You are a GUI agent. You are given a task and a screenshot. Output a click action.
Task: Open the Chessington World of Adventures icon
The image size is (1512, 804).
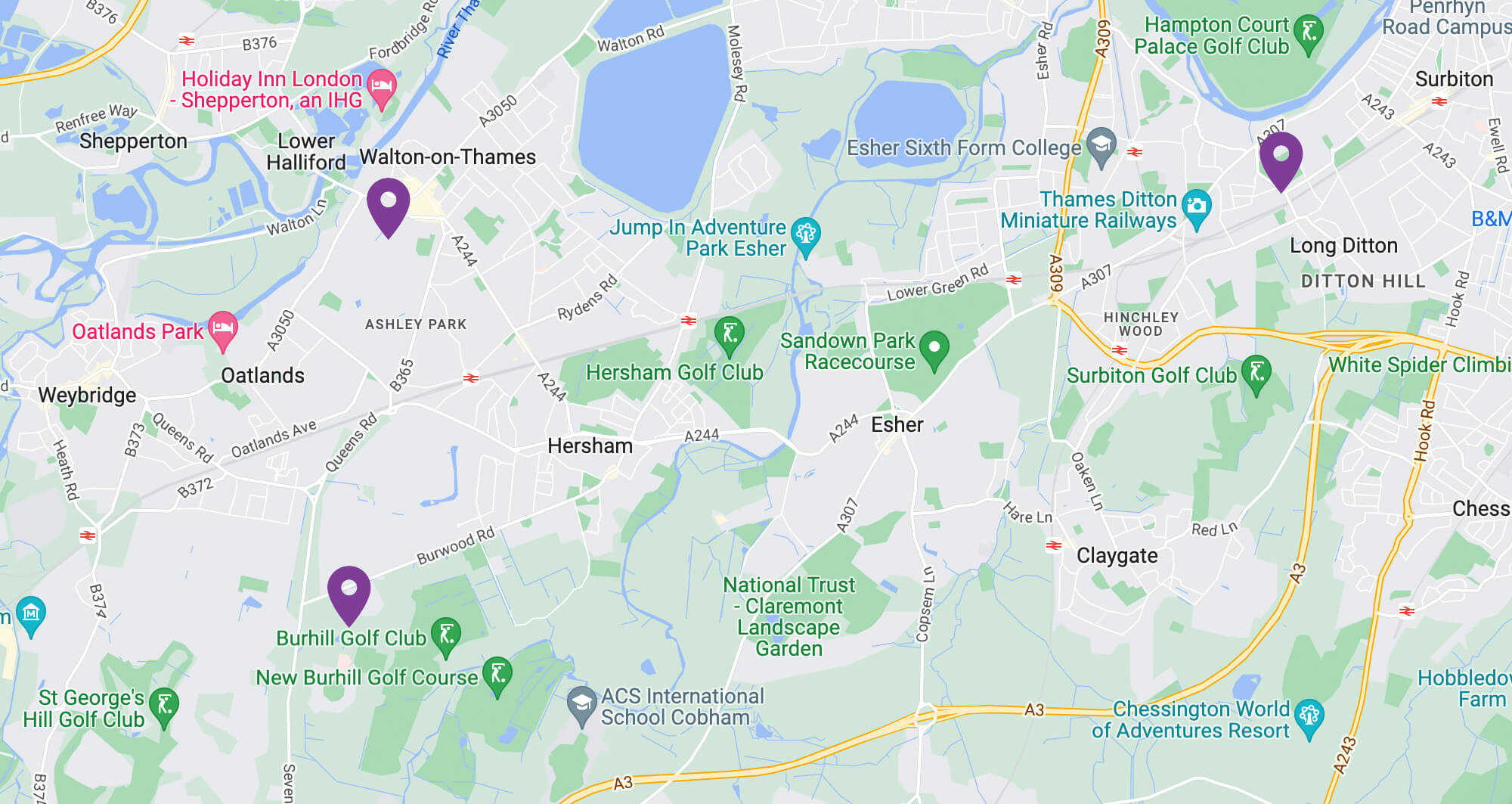coord(1309,719)
